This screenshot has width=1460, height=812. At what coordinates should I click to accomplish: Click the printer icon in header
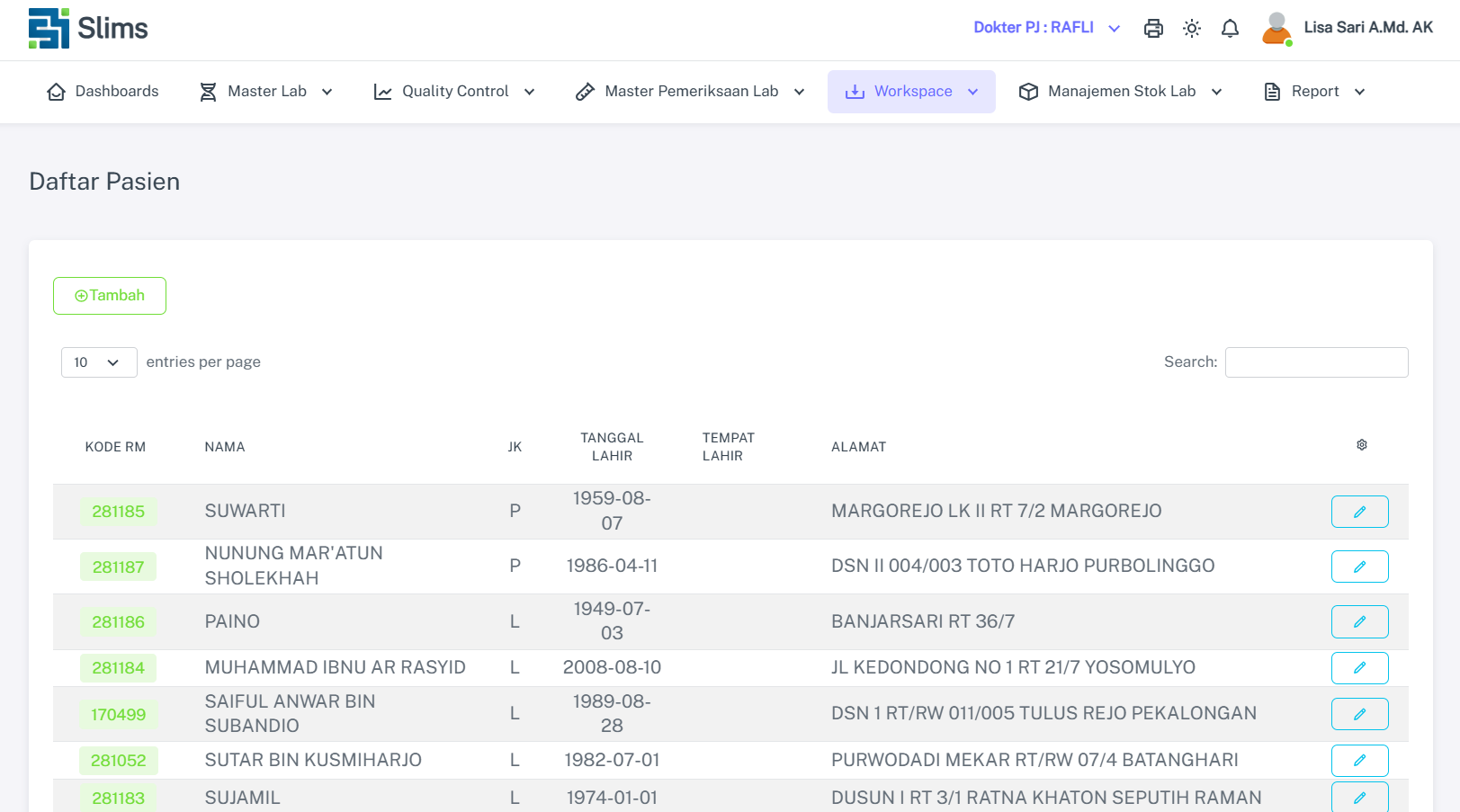1153,29
